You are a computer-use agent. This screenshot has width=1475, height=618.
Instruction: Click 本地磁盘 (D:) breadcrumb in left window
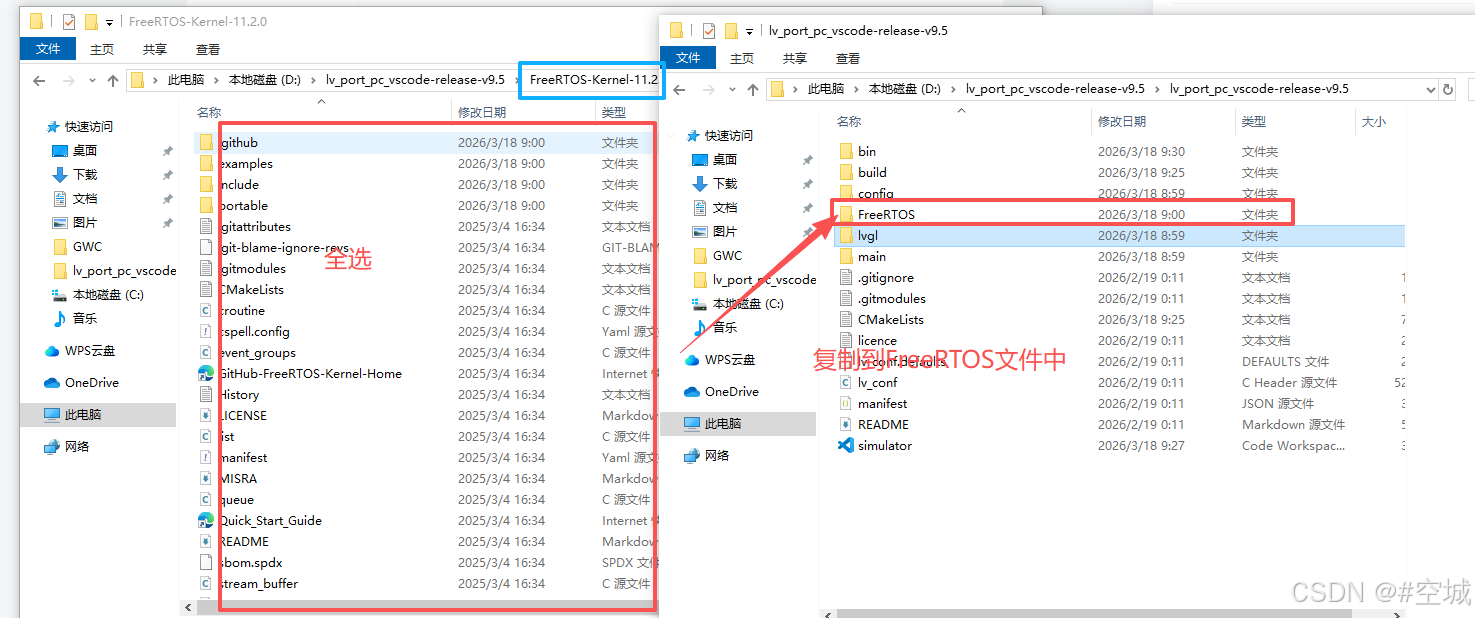265,80
